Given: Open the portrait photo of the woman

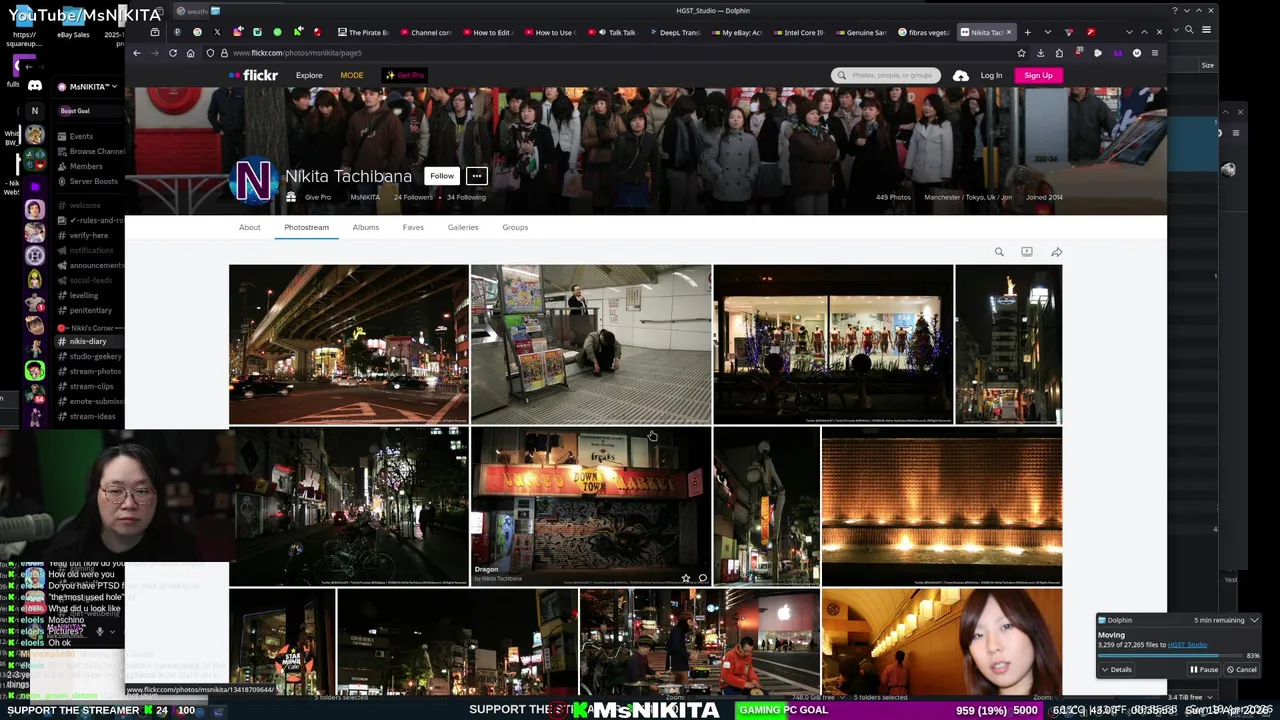Looking at the screenshot, I should pyautogui.click(x=942, y=641).
